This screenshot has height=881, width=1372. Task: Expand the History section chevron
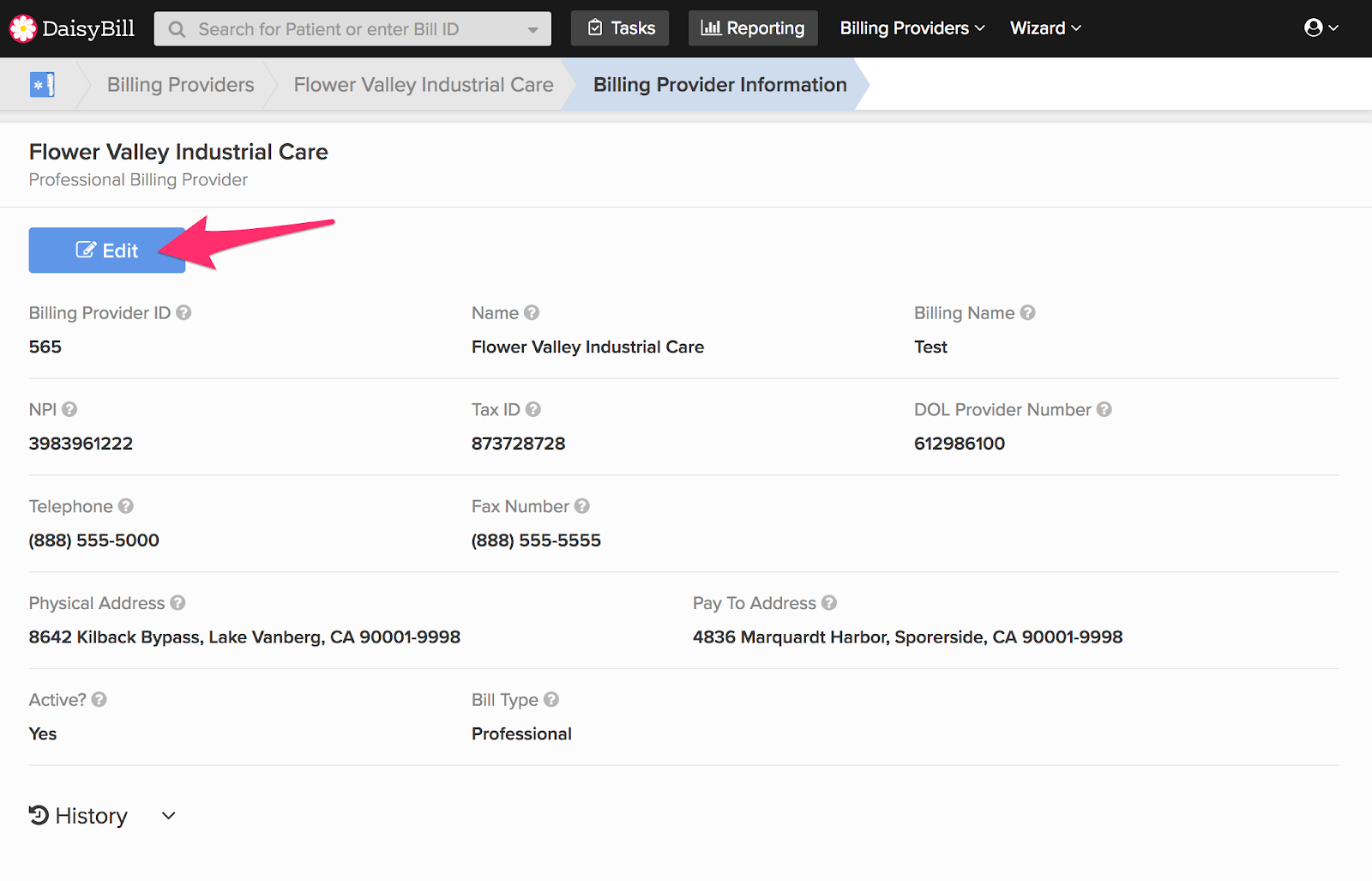(169, 816)
